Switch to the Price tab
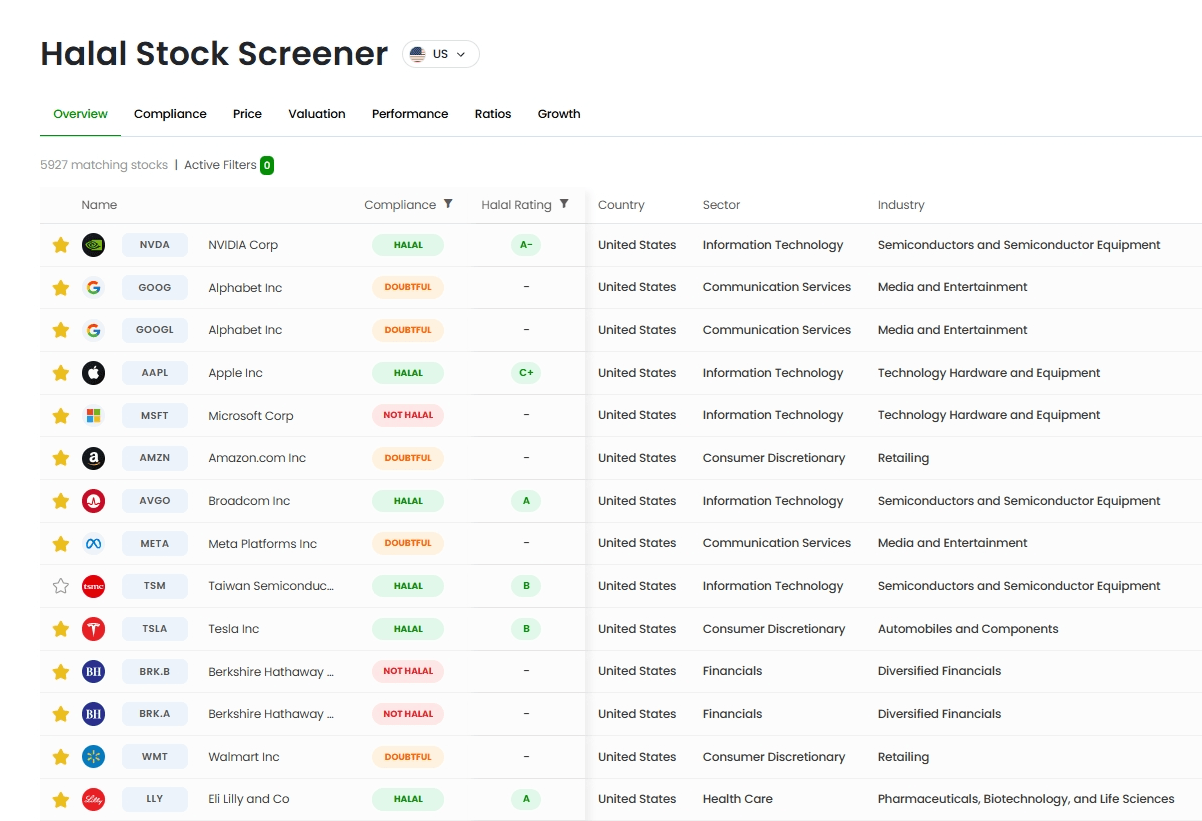This screenshot has height=821, width=1202. click(x=247, y=114)
